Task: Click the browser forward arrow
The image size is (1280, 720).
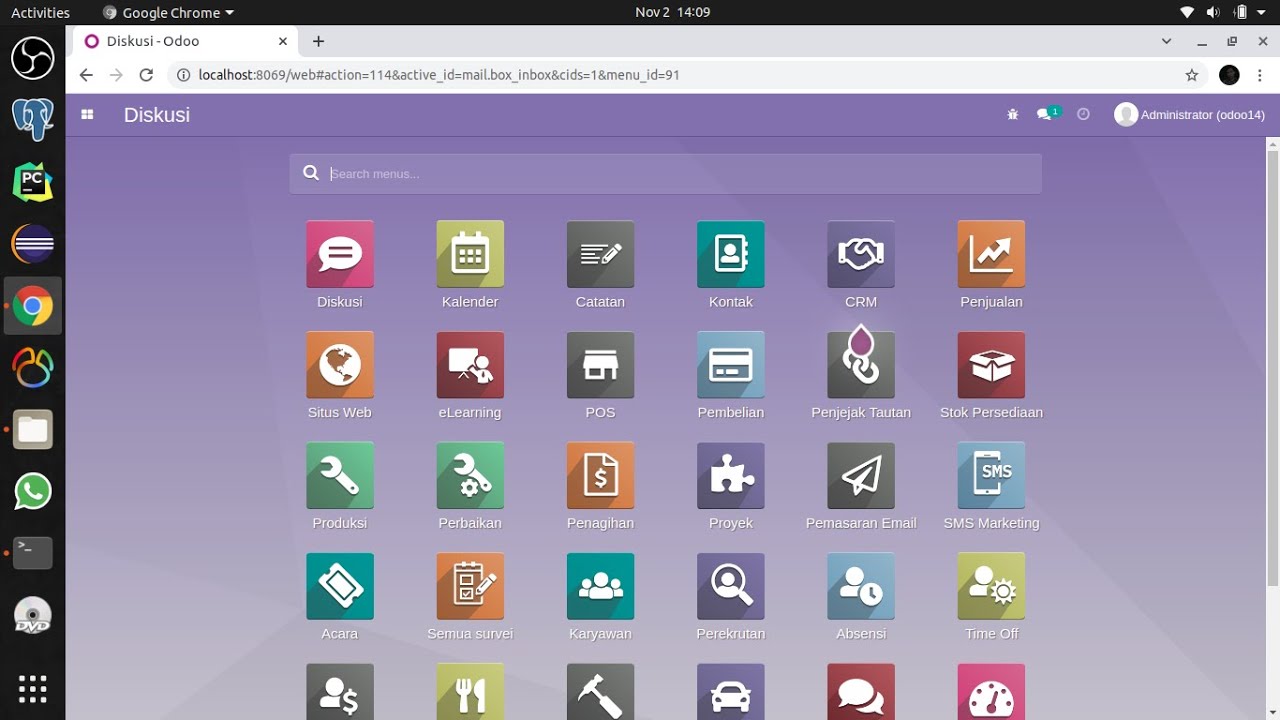Action: (116, 75)
